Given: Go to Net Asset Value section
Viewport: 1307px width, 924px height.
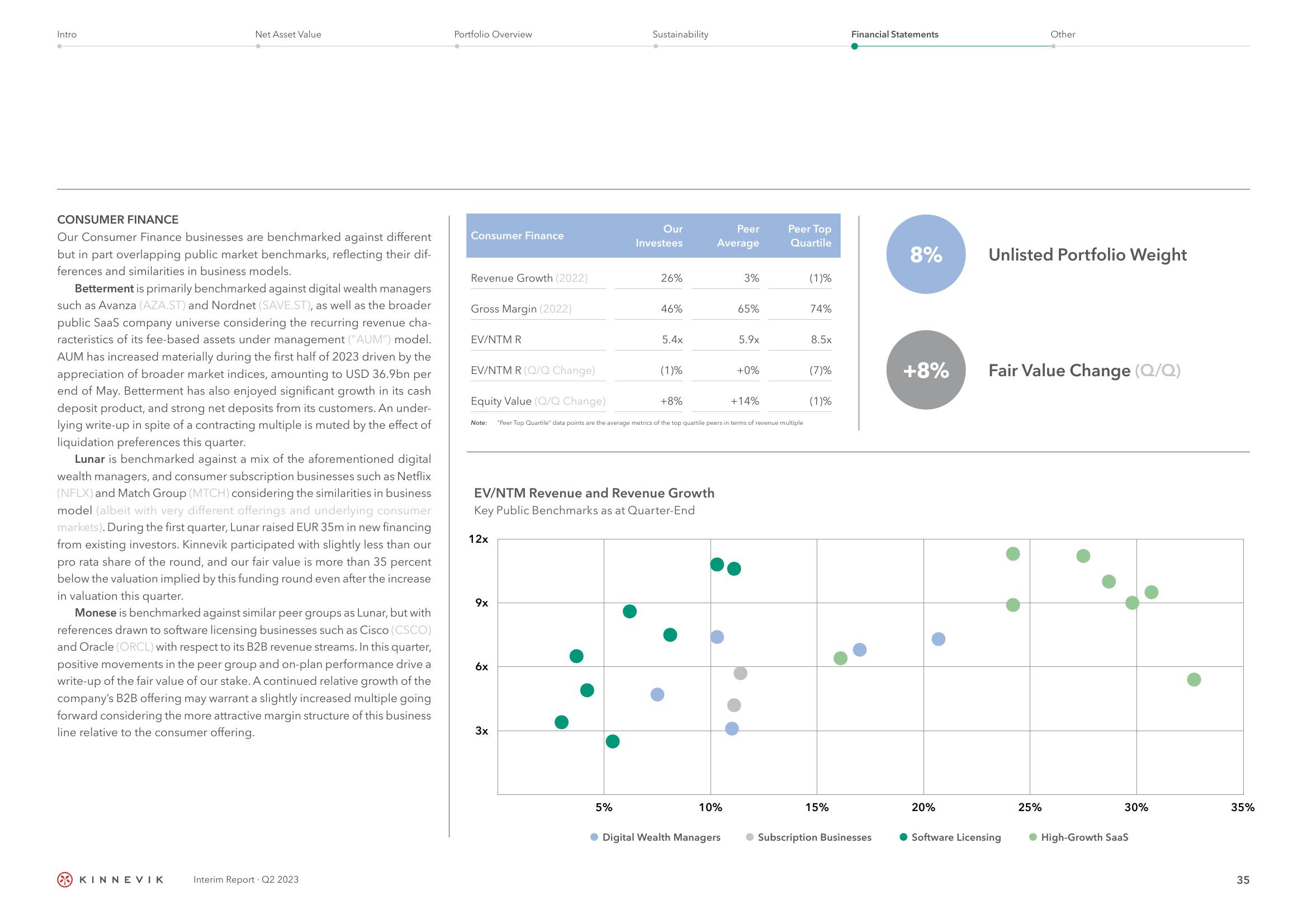Looking at the screenshot, I should (288, 34).
